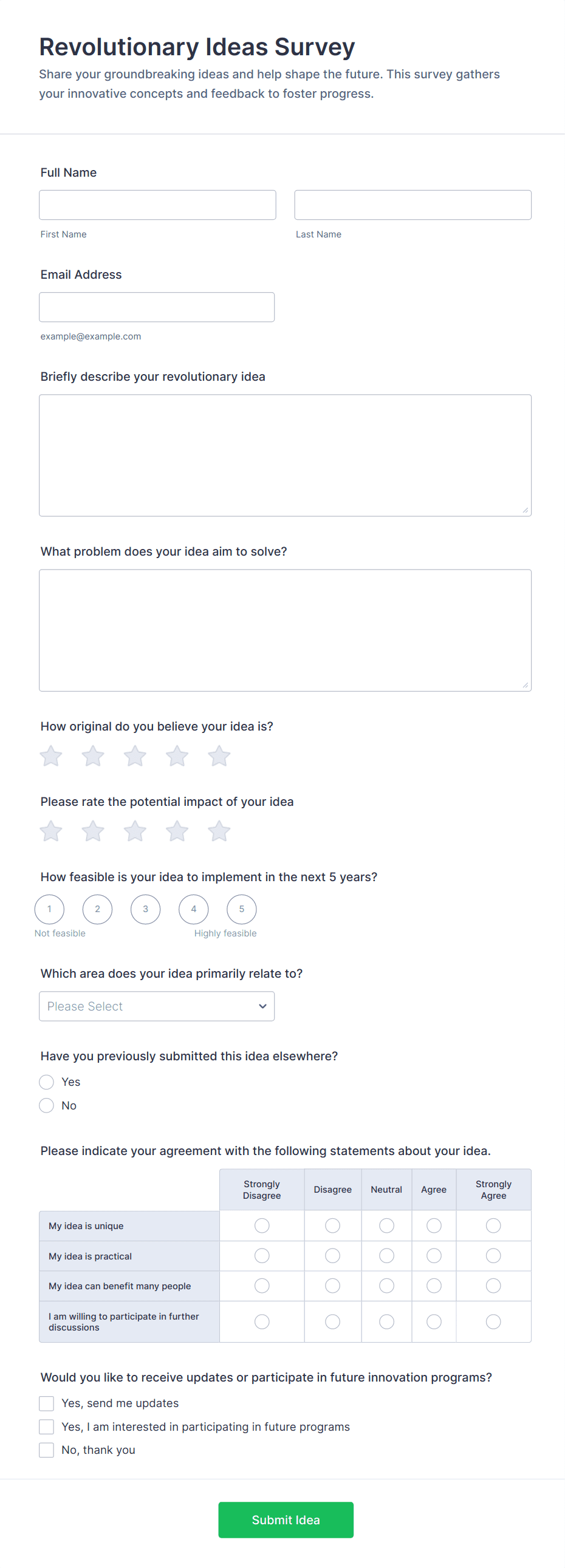Image resolution: width=565 pixels, height=1568 pixels.
Task: Check 'Yes, send me updates' box
Action: (47, 1403)
